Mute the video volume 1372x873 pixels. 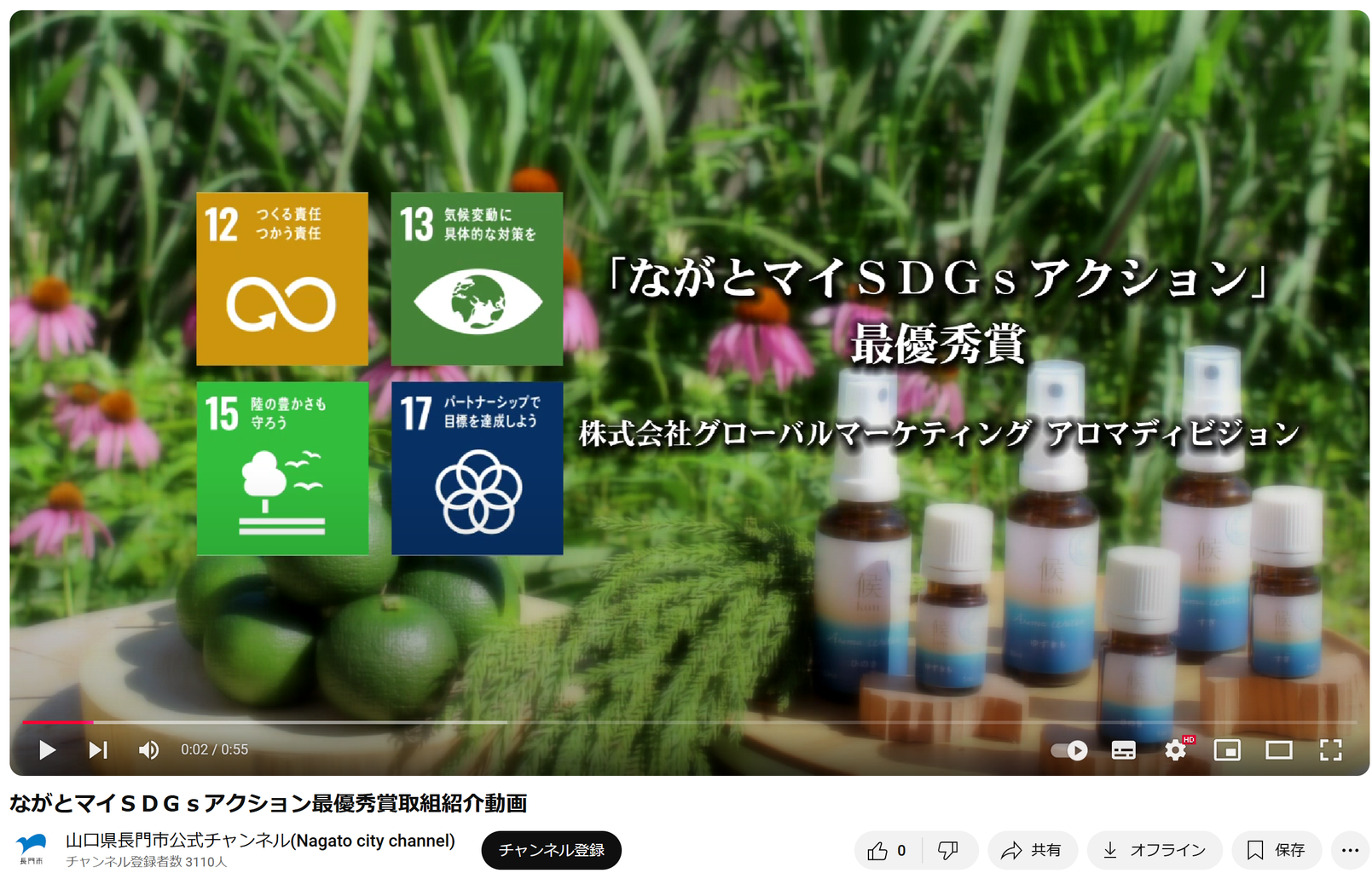tap(148, 749)
